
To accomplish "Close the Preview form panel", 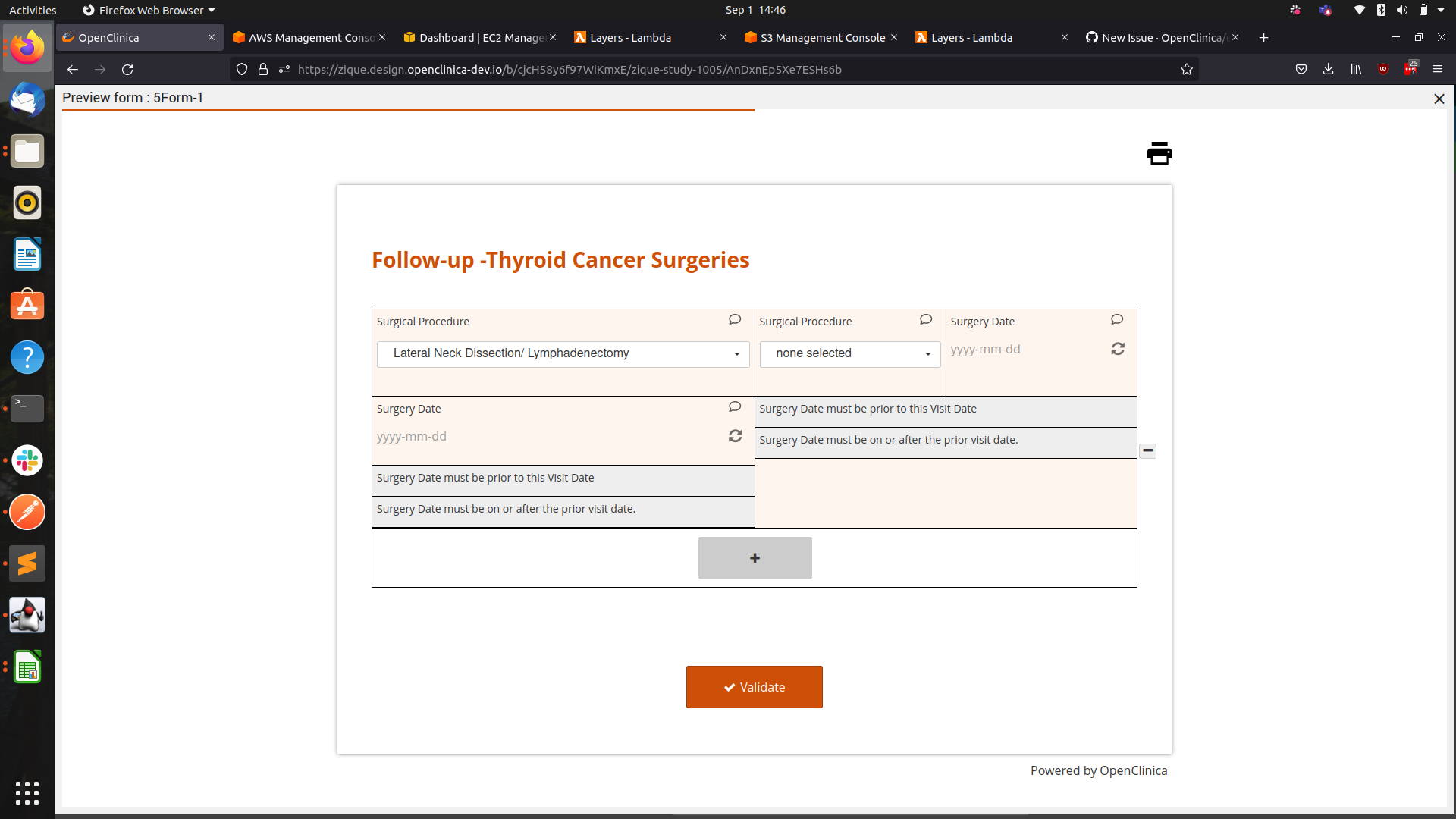I will tap(1439, 99).
